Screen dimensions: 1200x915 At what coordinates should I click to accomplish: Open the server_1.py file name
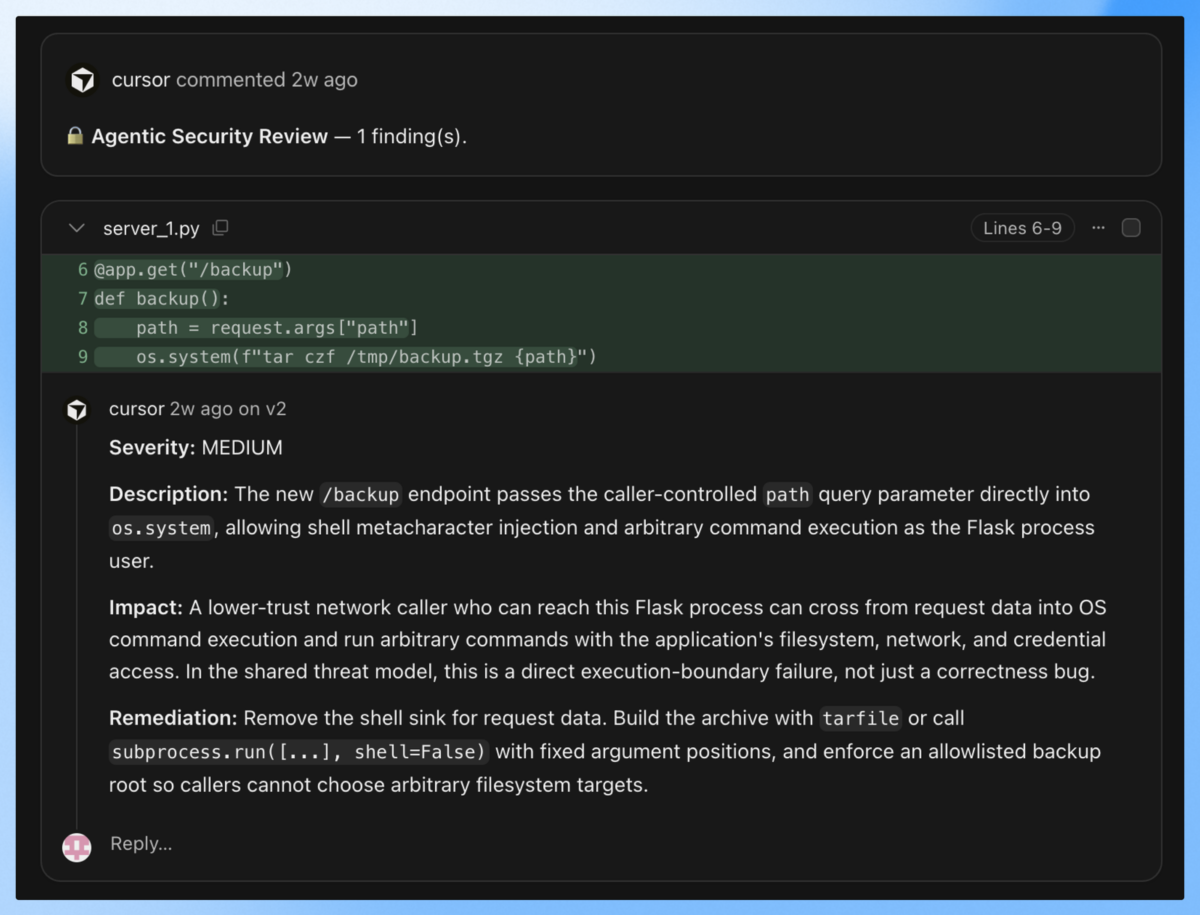click(151, 229)
